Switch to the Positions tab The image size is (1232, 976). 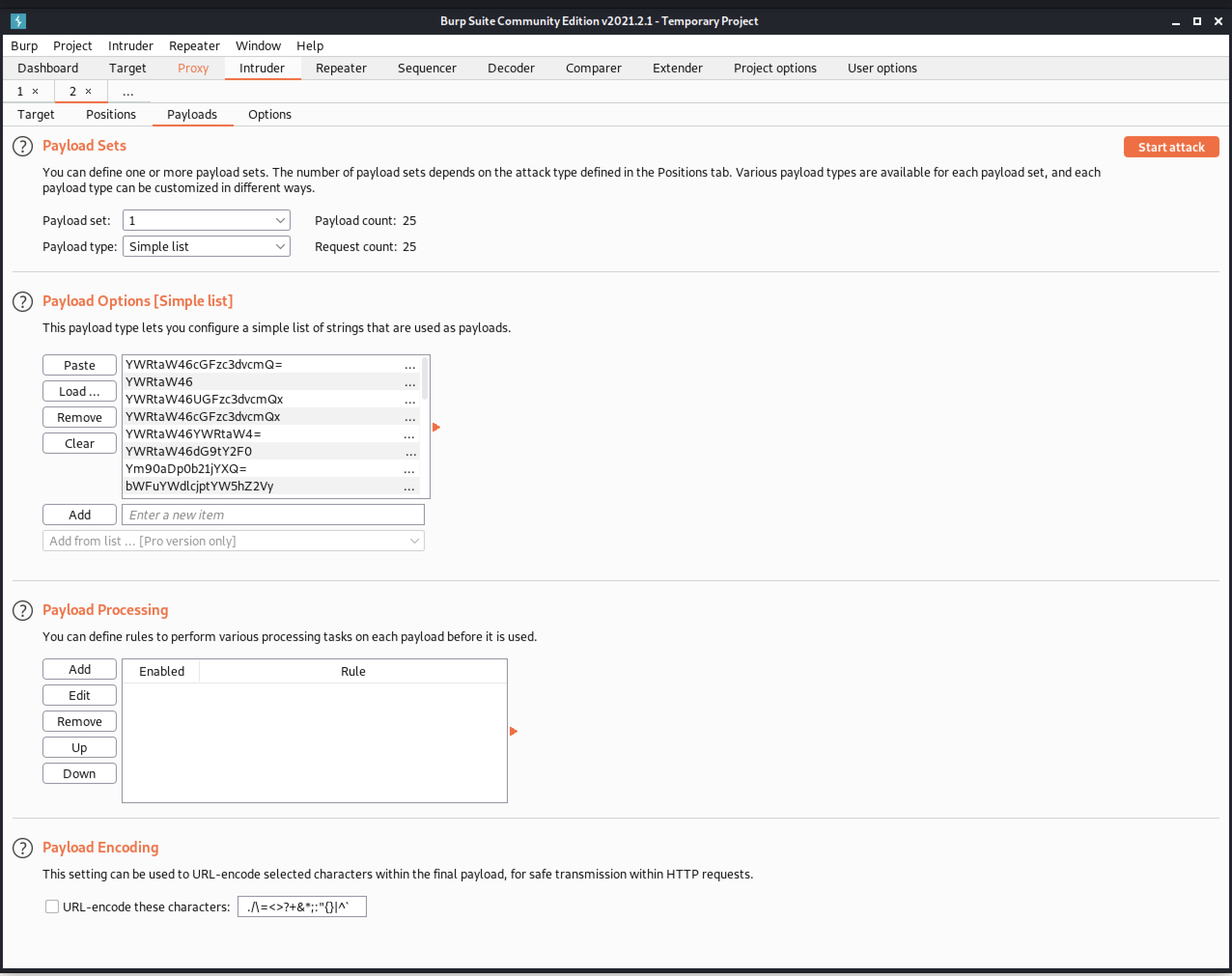click(x=111, y=114)
